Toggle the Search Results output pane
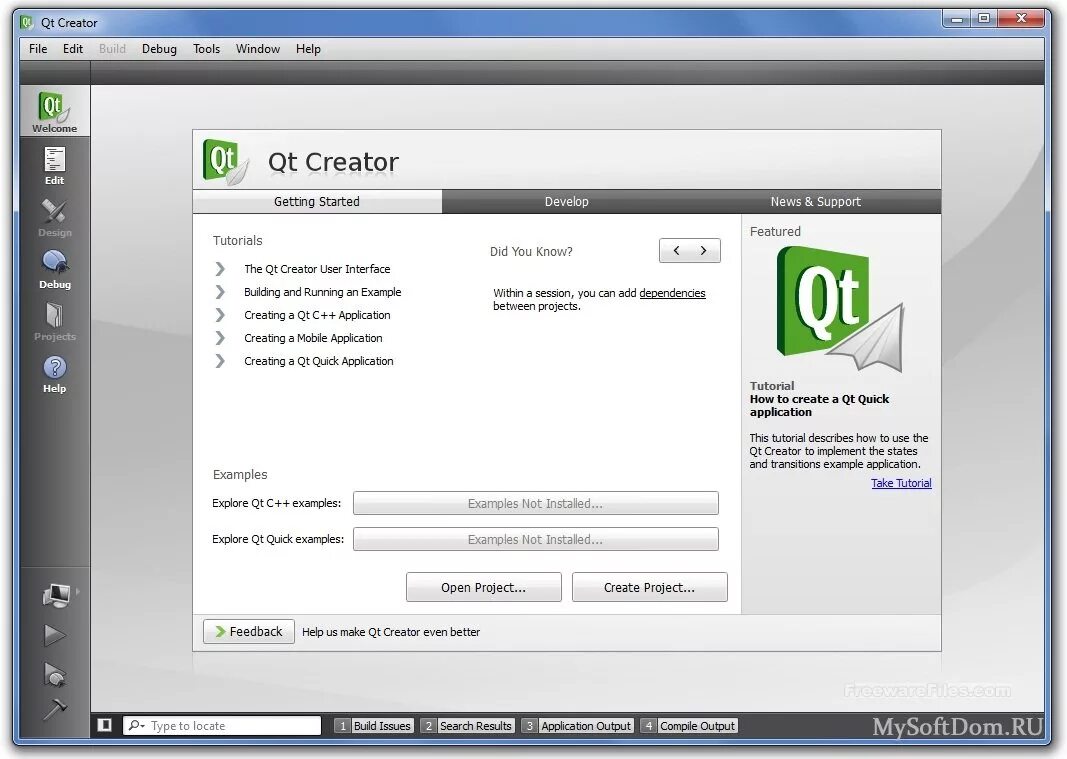This screenshot has height=759, width=1067. click(x=467, y=726)
